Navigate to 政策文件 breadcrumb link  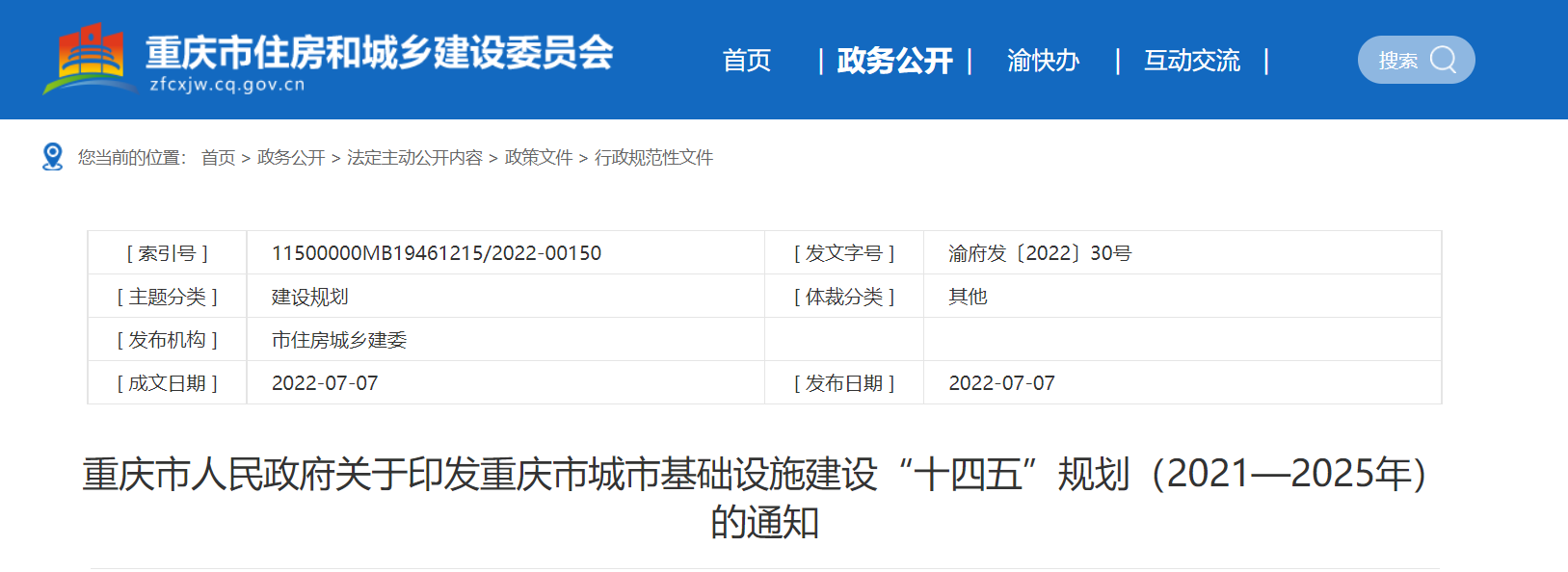[539, 158]
